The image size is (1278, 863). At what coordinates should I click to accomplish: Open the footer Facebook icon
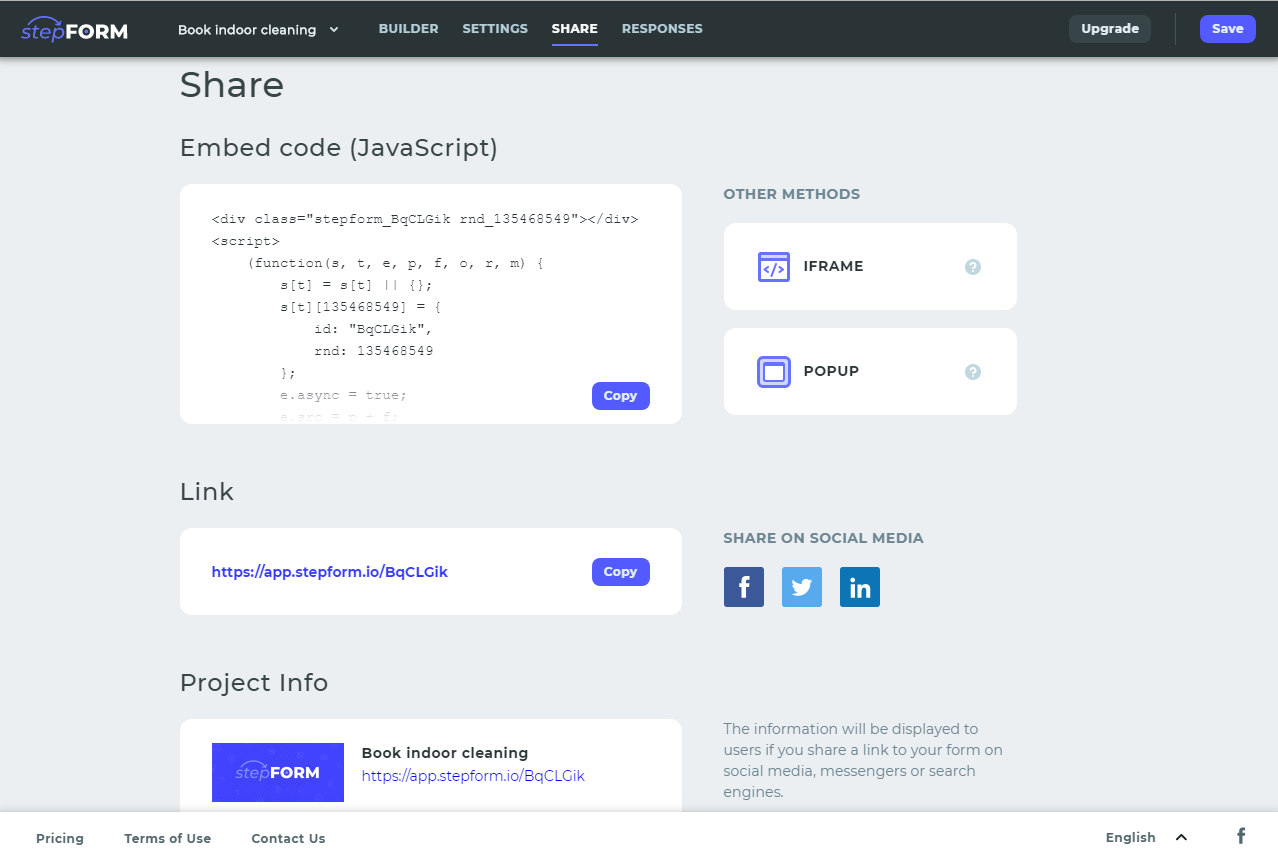pos(1240,836)
